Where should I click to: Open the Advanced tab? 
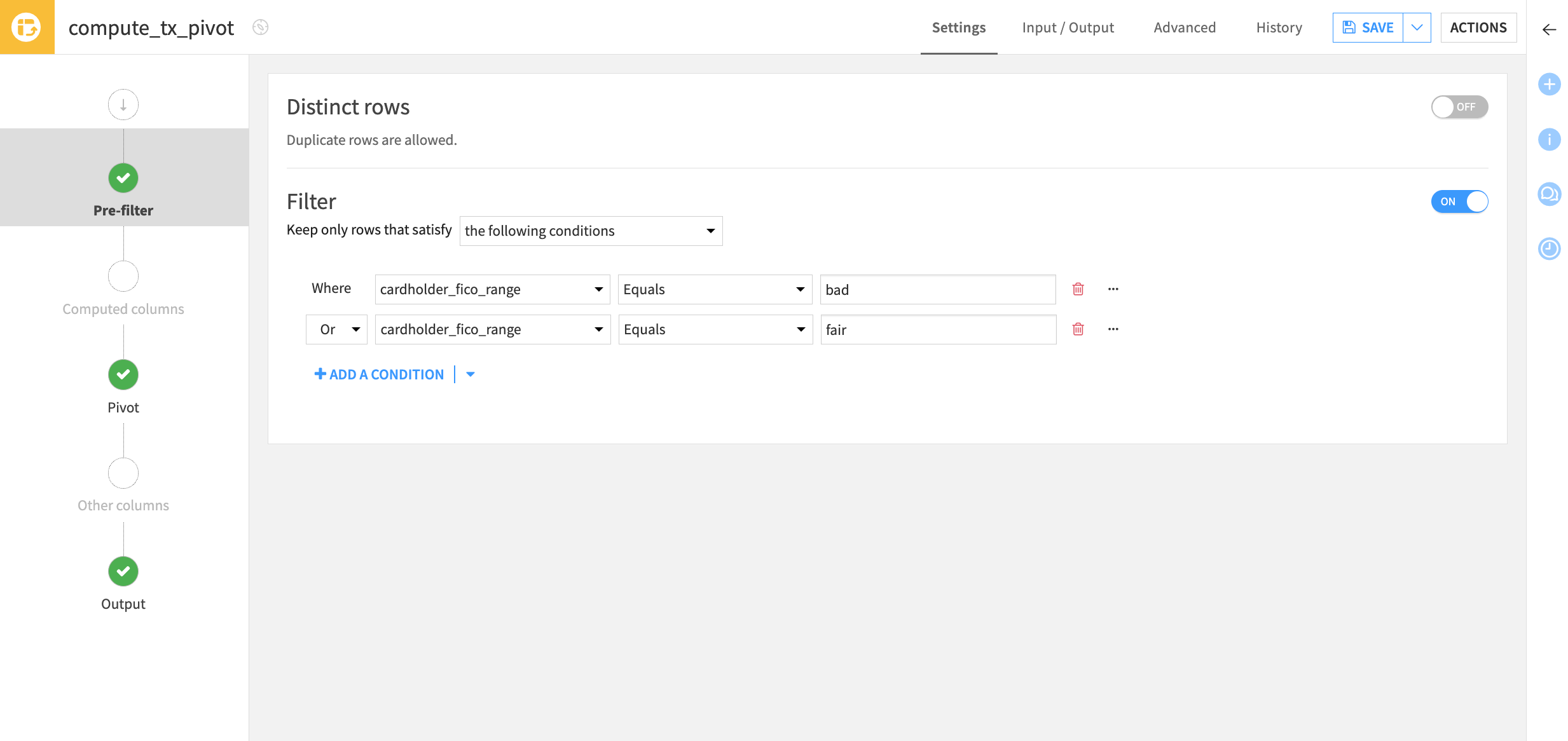[1184, 27]
